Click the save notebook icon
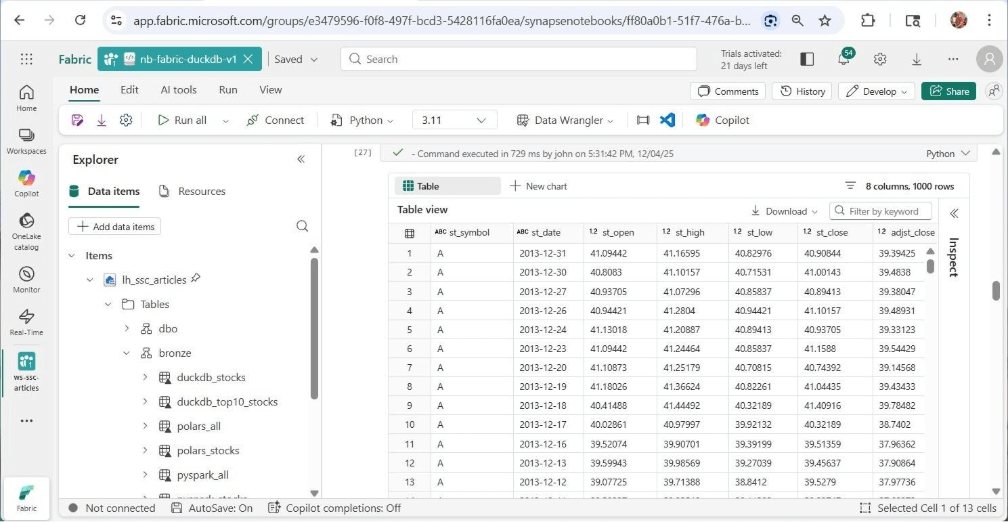 (77, 120)
